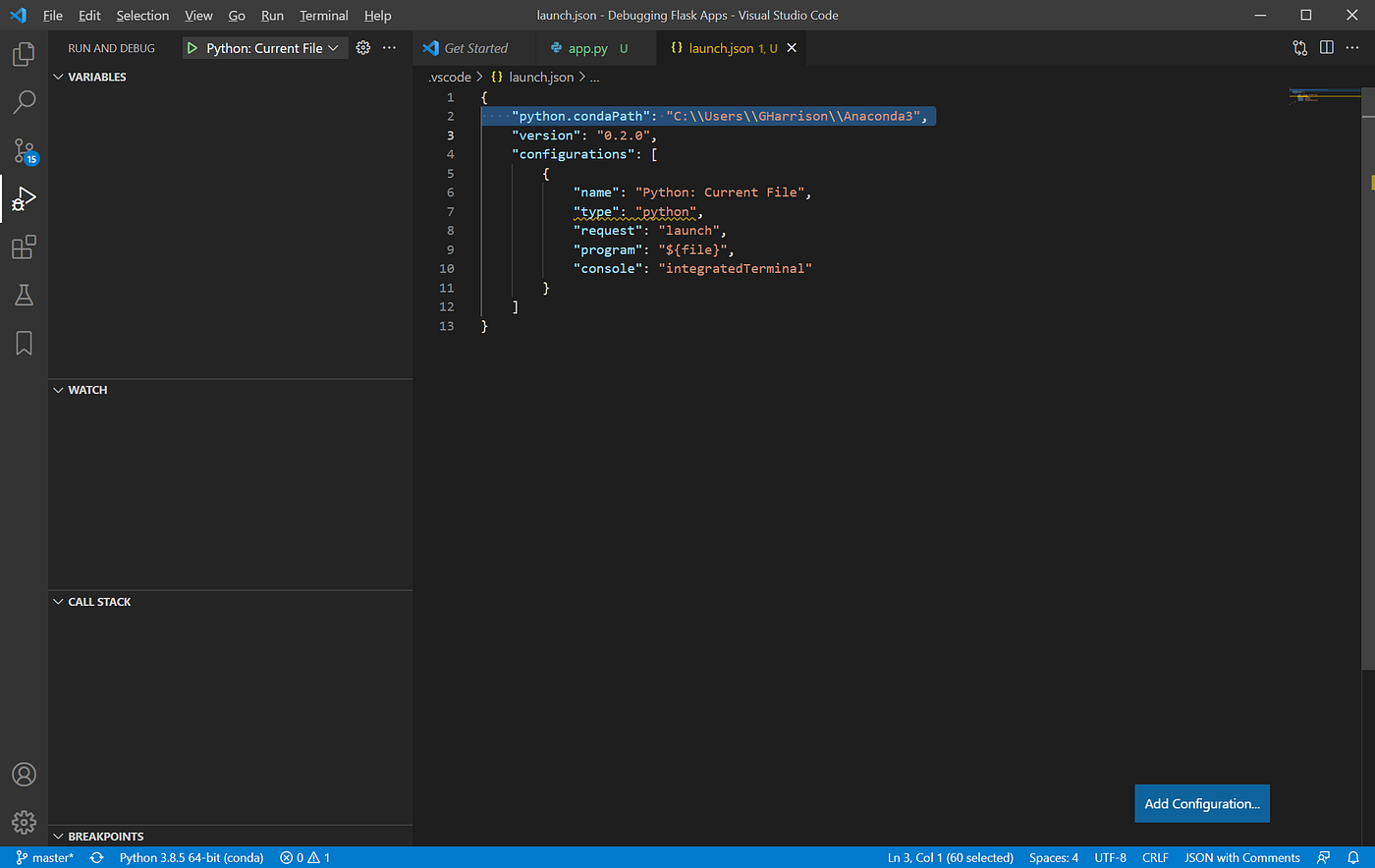1375x868 pixels.
Task: Collapse the VARIABLES section
Action: [x=59, y=77]
